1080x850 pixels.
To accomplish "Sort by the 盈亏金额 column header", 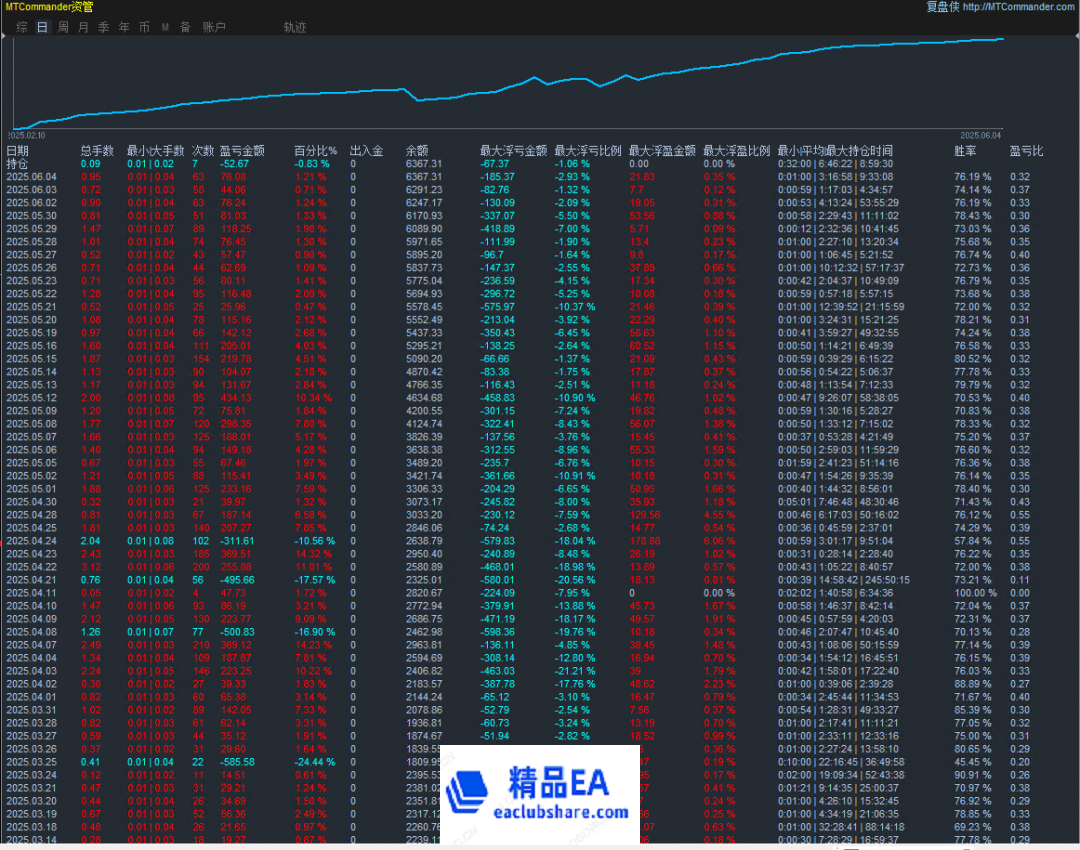I will (x=242, y=151).
